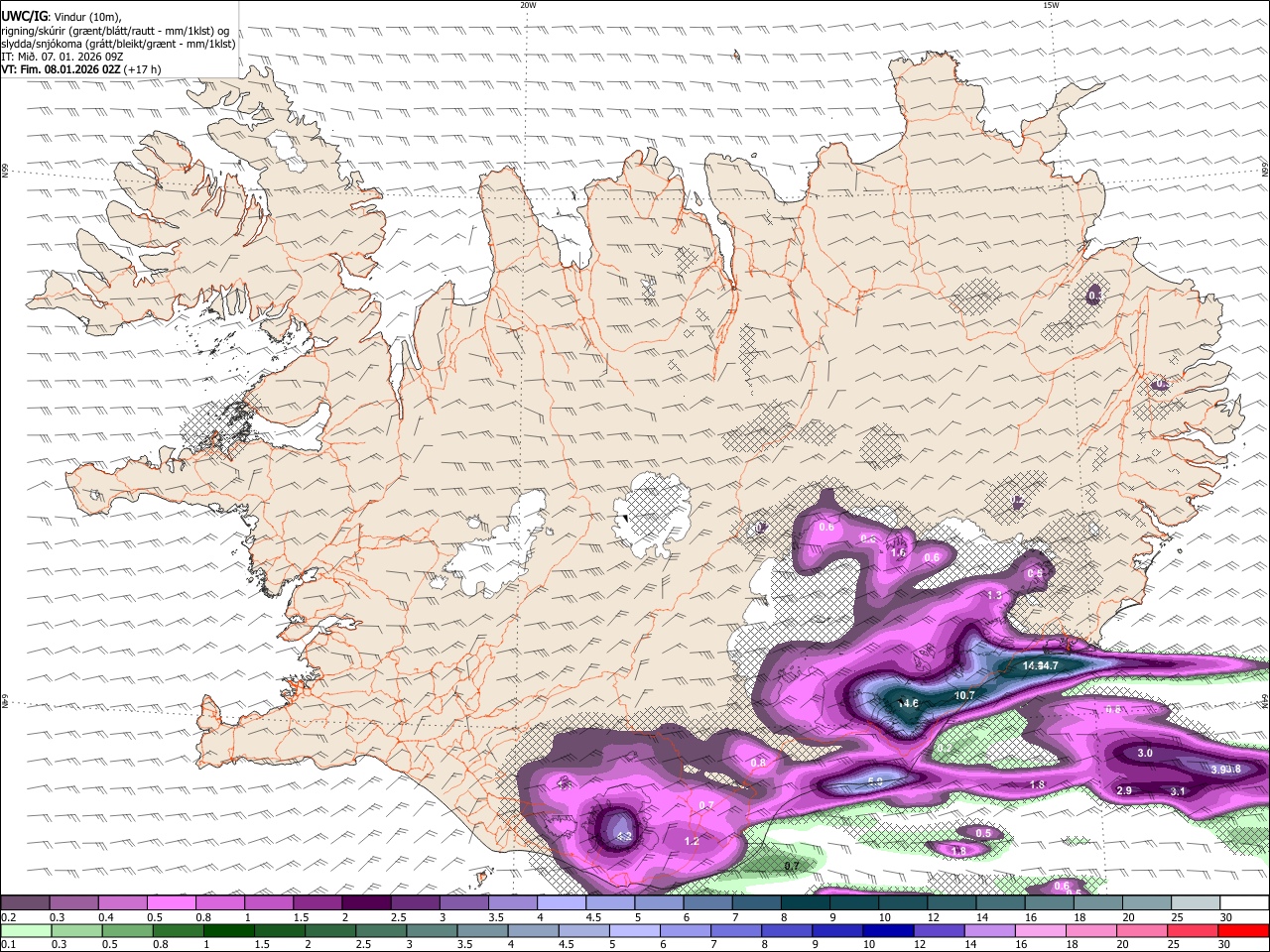Screen dimensions: 1270x952
Task: Pick the light pink 16–18 swatch, lower legend
Action: tap(1039, 930)
